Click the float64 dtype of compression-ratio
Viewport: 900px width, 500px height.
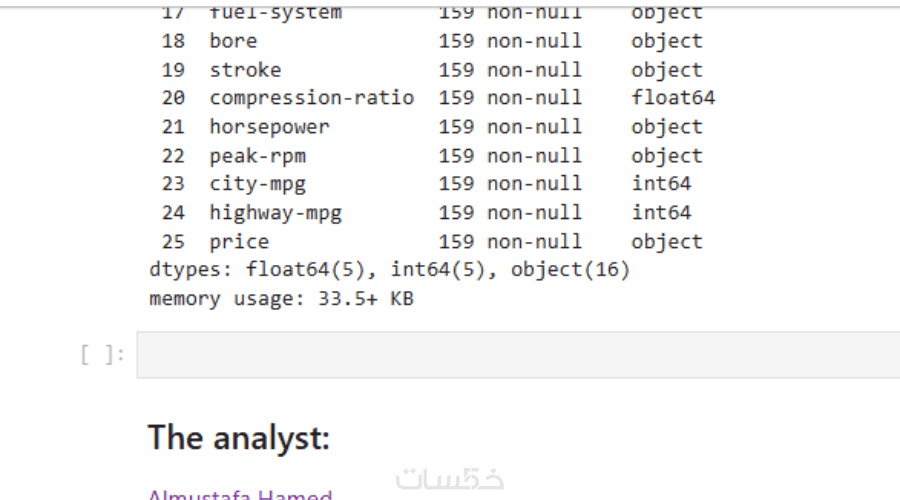click(x=673, y=98)
